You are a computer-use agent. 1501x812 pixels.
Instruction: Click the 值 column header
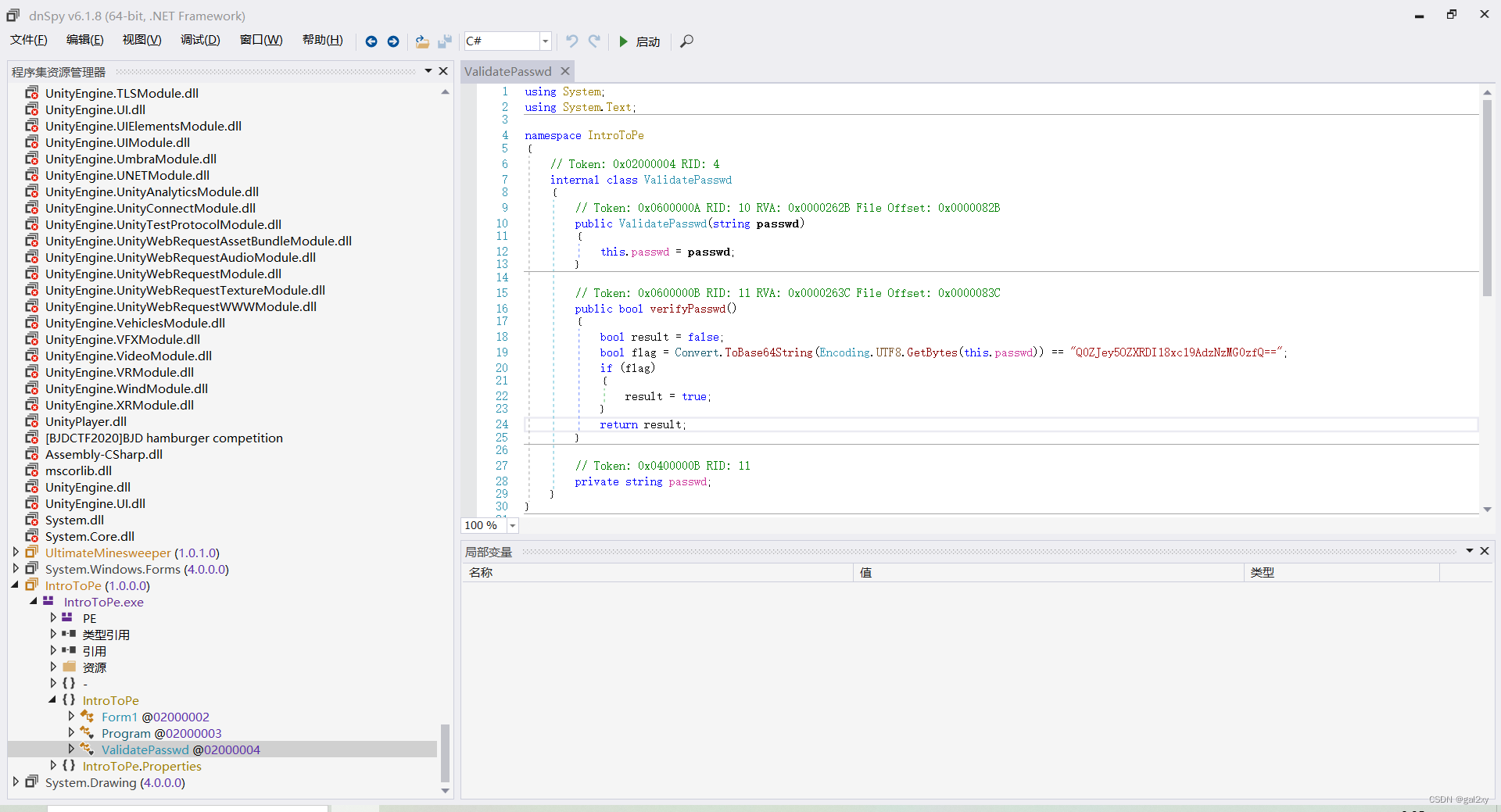1048,572
